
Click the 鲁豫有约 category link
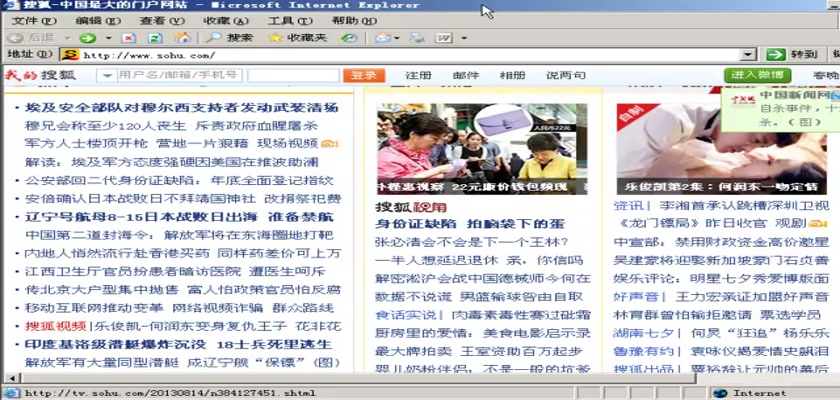[643, 351]
